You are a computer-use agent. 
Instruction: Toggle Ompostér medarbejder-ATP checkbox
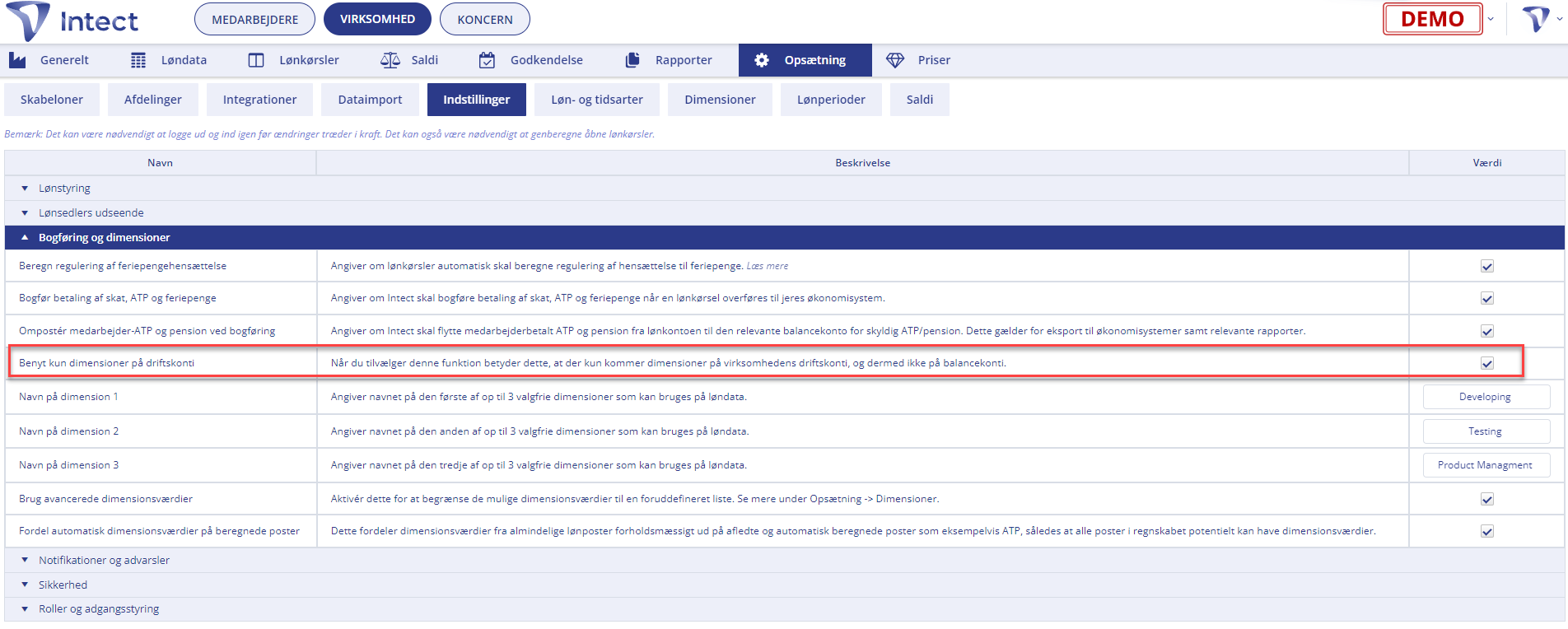pyautogui.click(x=1487, y=331)
